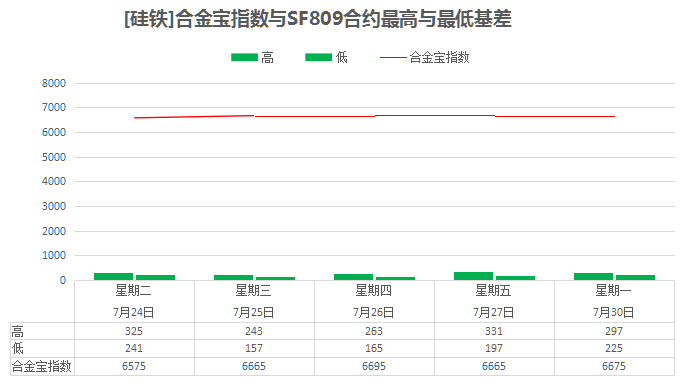
Task: Click the high value 325
Action: tap(133, 332)
